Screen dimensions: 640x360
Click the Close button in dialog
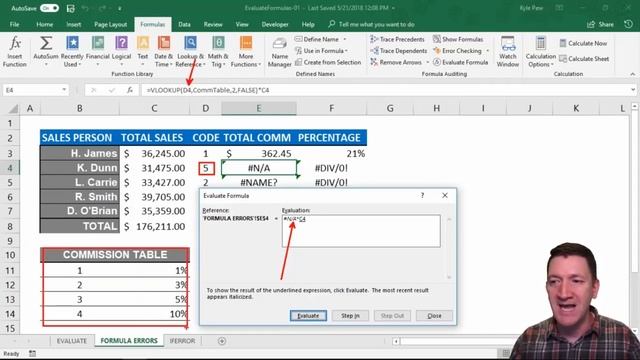tap(434, 316)
